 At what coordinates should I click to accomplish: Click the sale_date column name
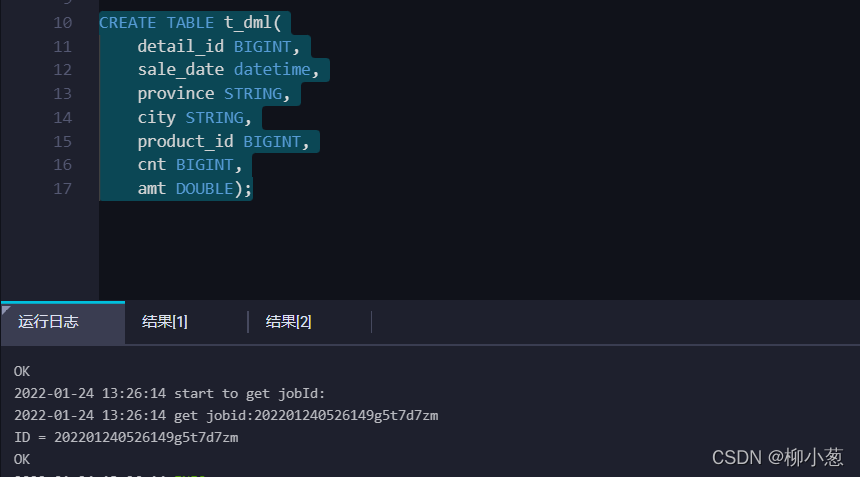pos(180,70)
